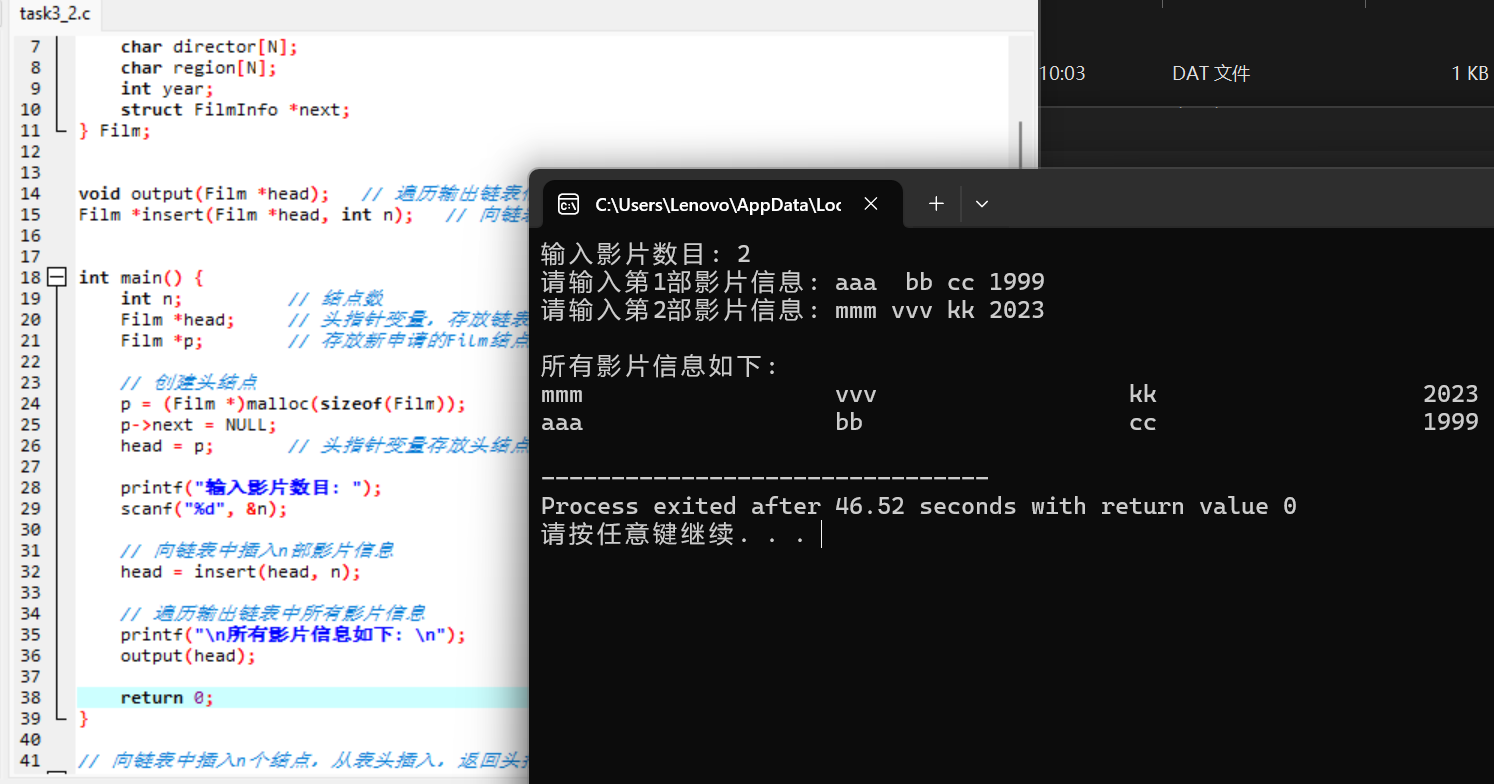1494x784 pixels.
Task: Click the 10:03 time cell in file explorer
Action: tap(1063, 73)
